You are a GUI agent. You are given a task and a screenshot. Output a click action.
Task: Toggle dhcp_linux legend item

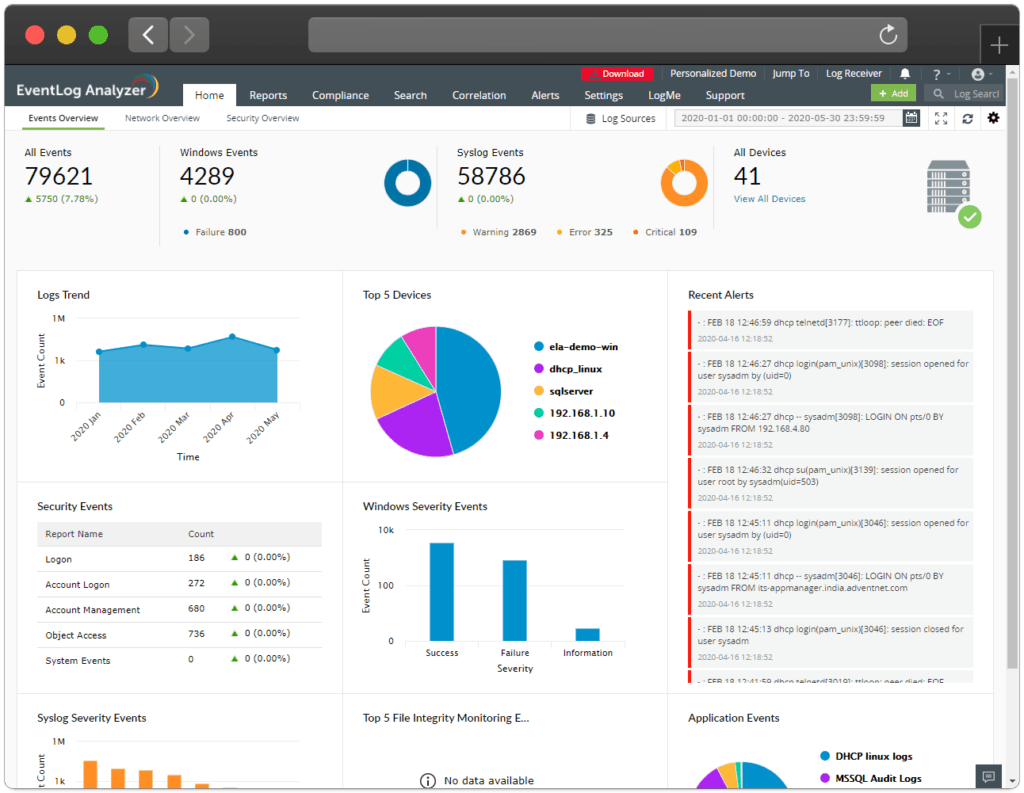pos(568,369)
